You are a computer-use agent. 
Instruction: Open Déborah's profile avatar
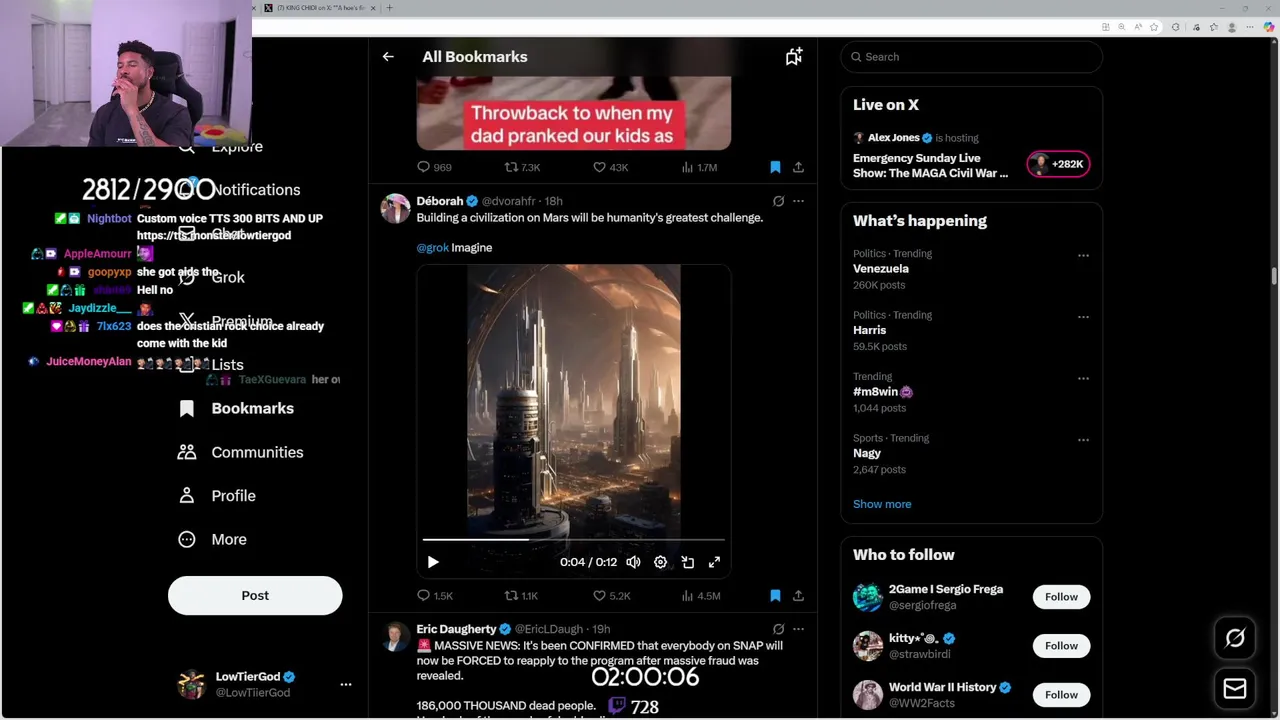tap(395, 209)
